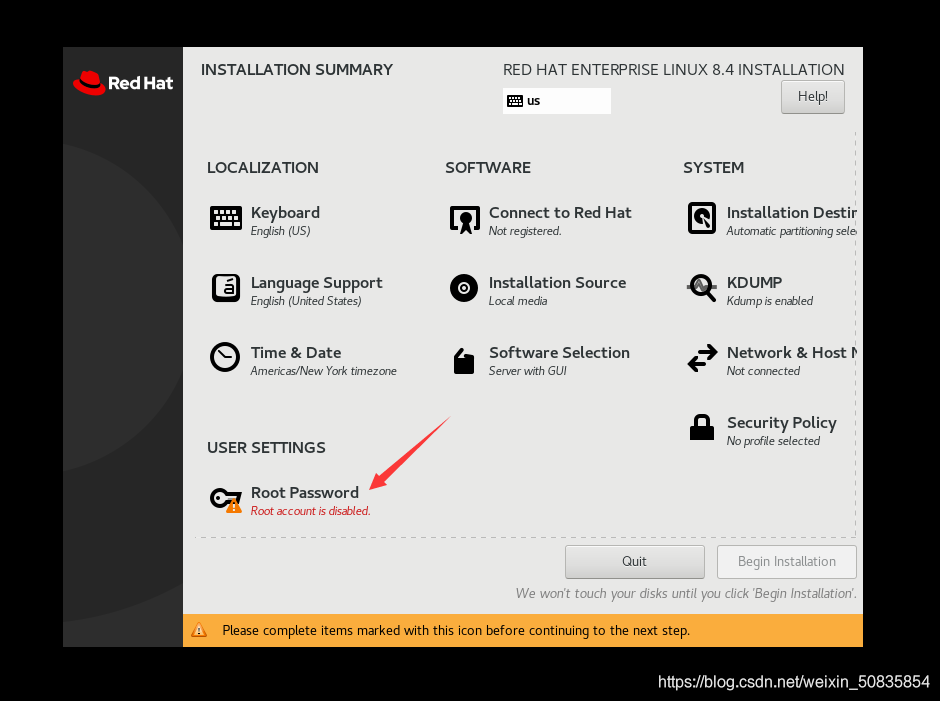
Task: Click "We won't touch your disks" note
Action: pyautogui.click(x=686, y=594)
